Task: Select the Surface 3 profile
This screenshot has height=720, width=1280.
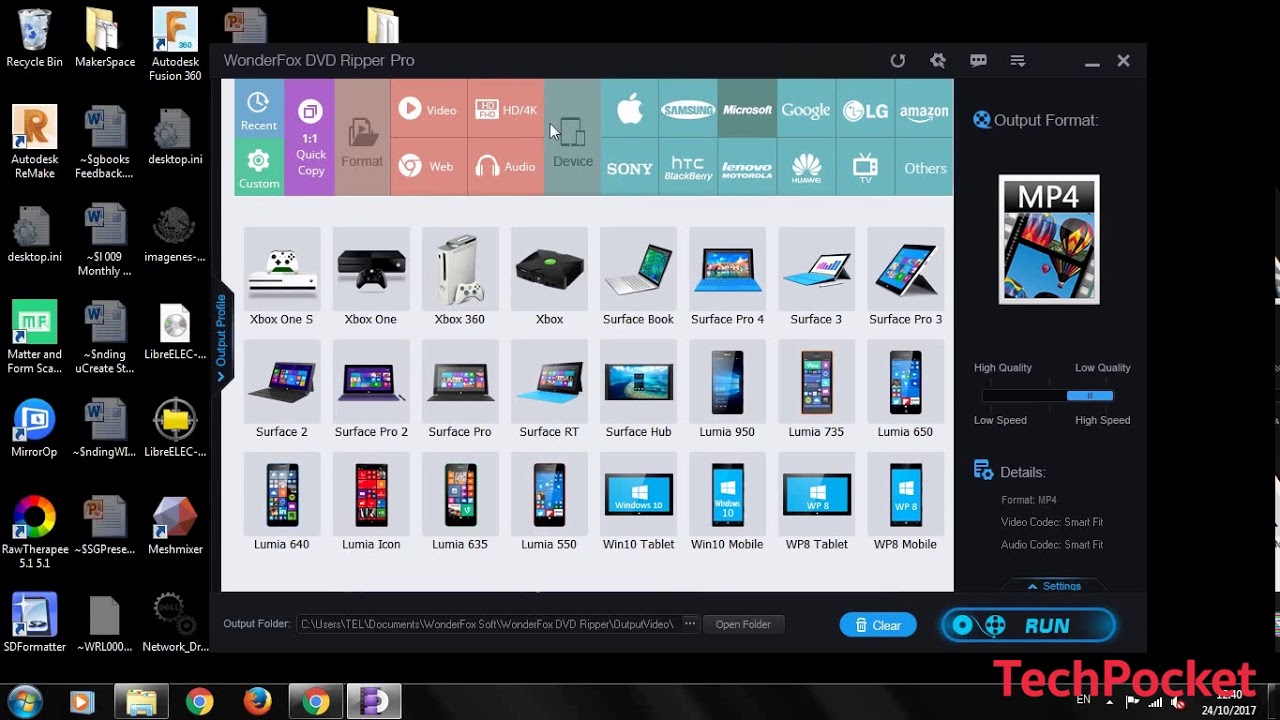Action: (x=816, y=277)
